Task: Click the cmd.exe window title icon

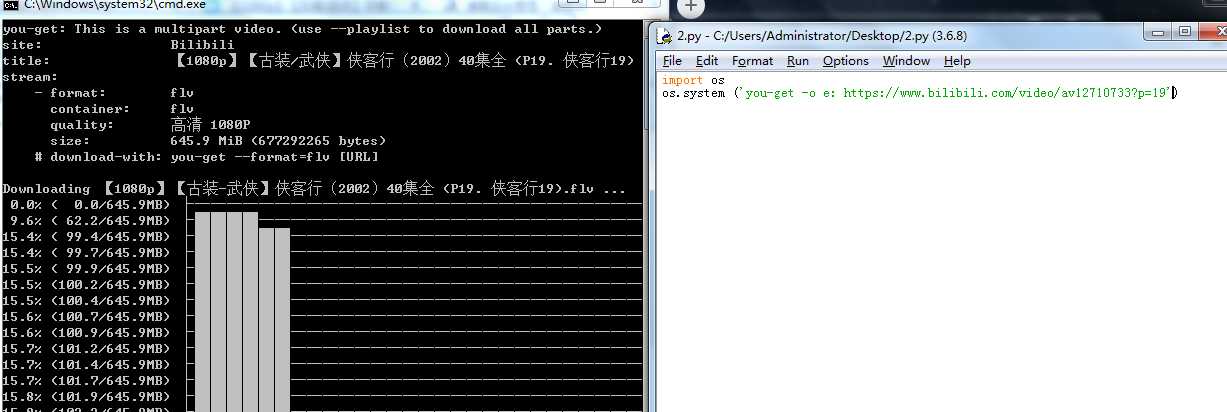Action: [x=10, y=5]
